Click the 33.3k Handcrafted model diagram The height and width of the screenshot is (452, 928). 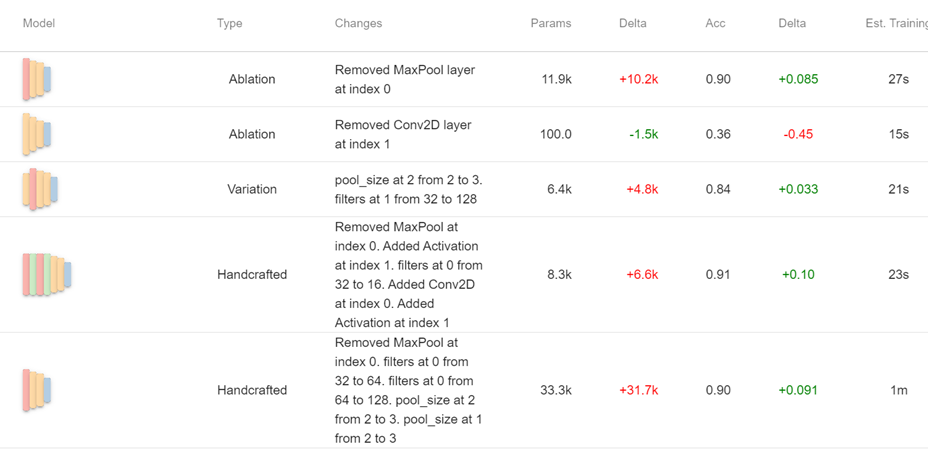(37, 389)
